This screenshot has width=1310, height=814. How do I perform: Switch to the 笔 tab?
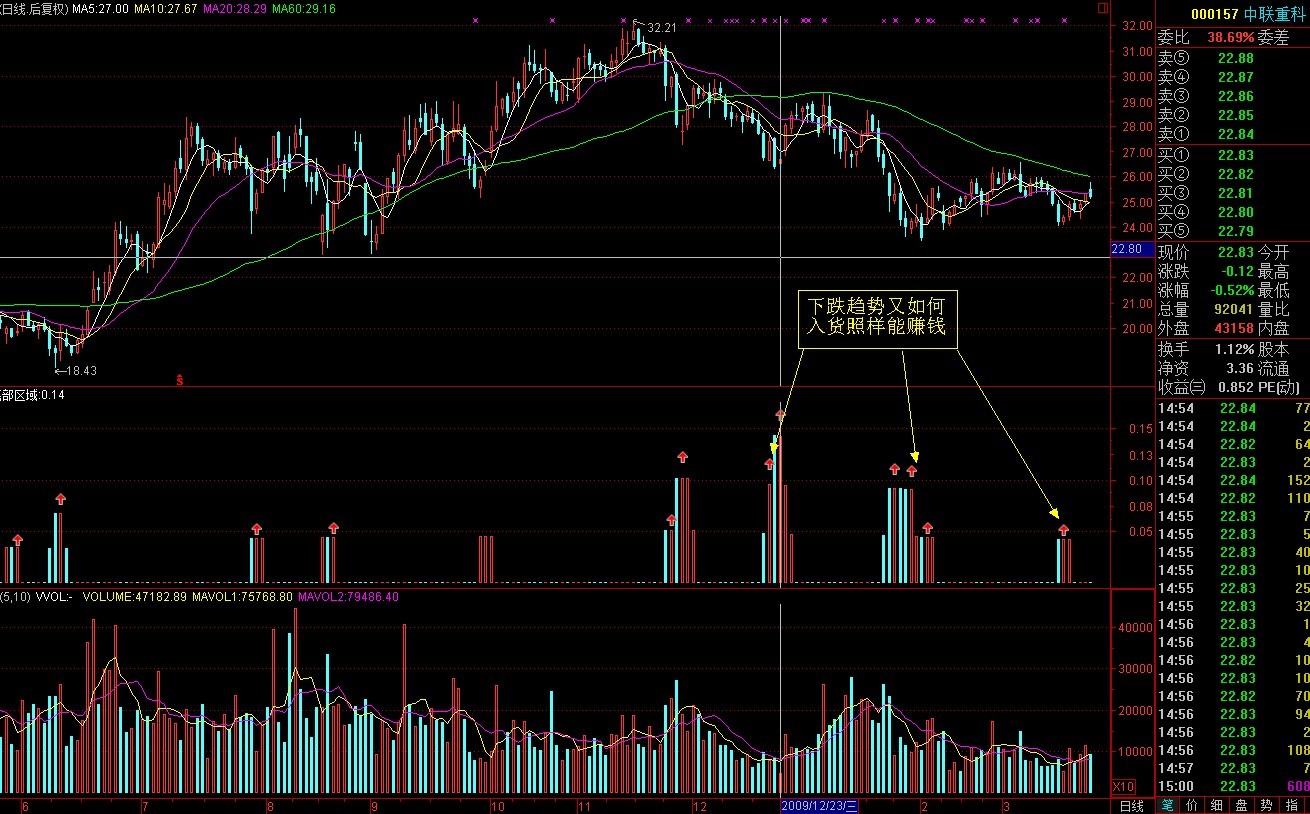[x=1167, y=806]
